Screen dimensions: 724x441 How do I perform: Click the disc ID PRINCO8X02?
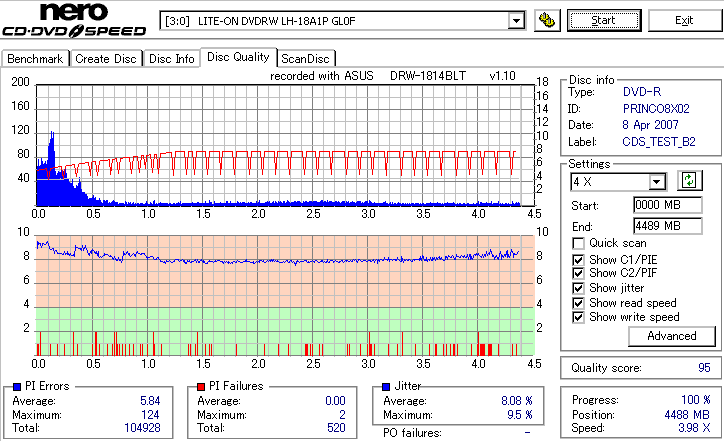[656, 109]
